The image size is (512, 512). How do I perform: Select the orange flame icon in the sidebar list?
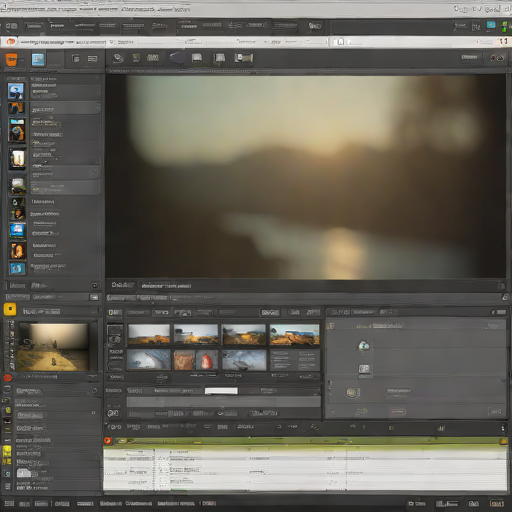17,251
